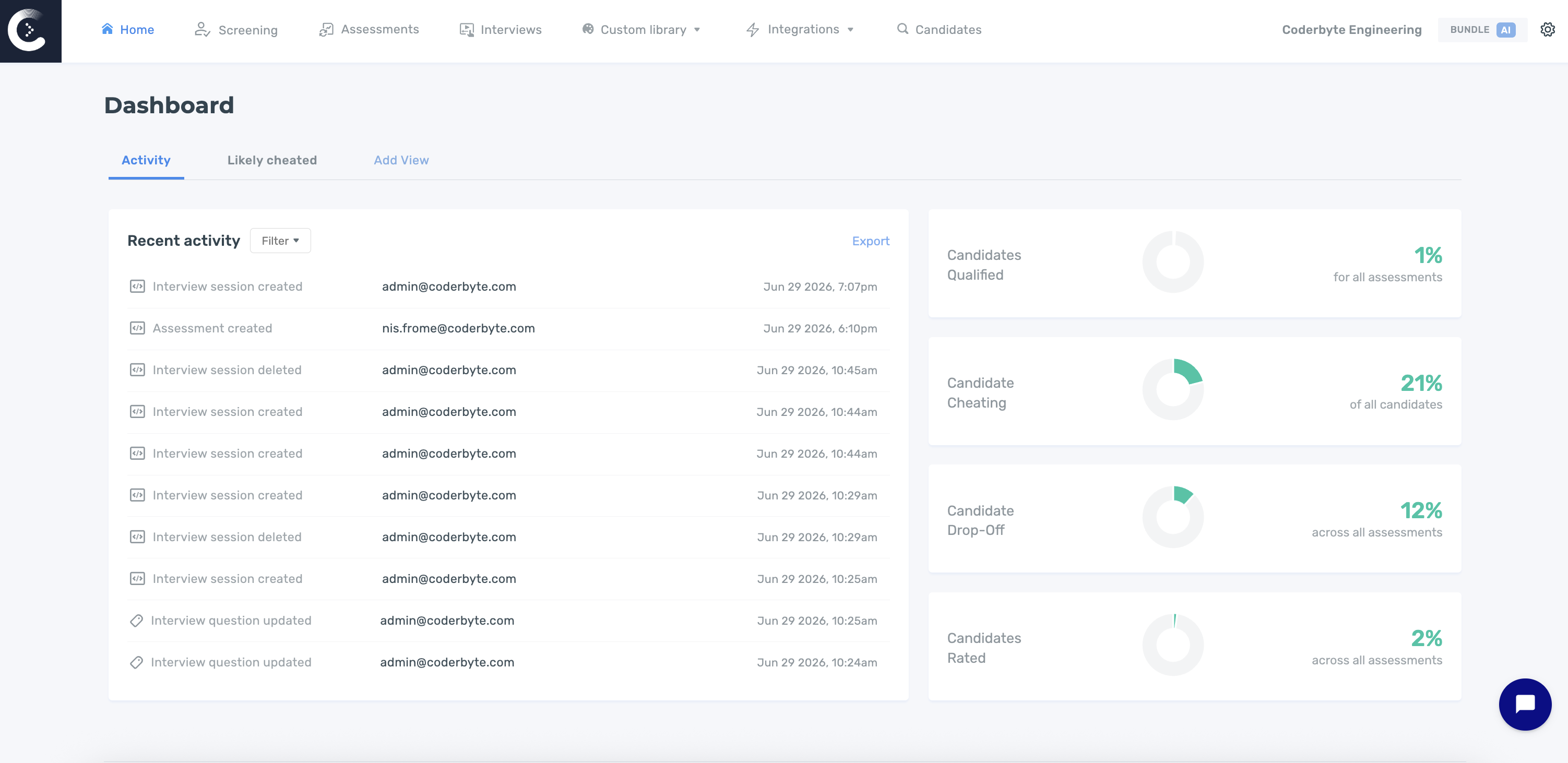
Task: Click the 1% qualified percentage
Action: pyautogui.click(x=1428, y=256)
